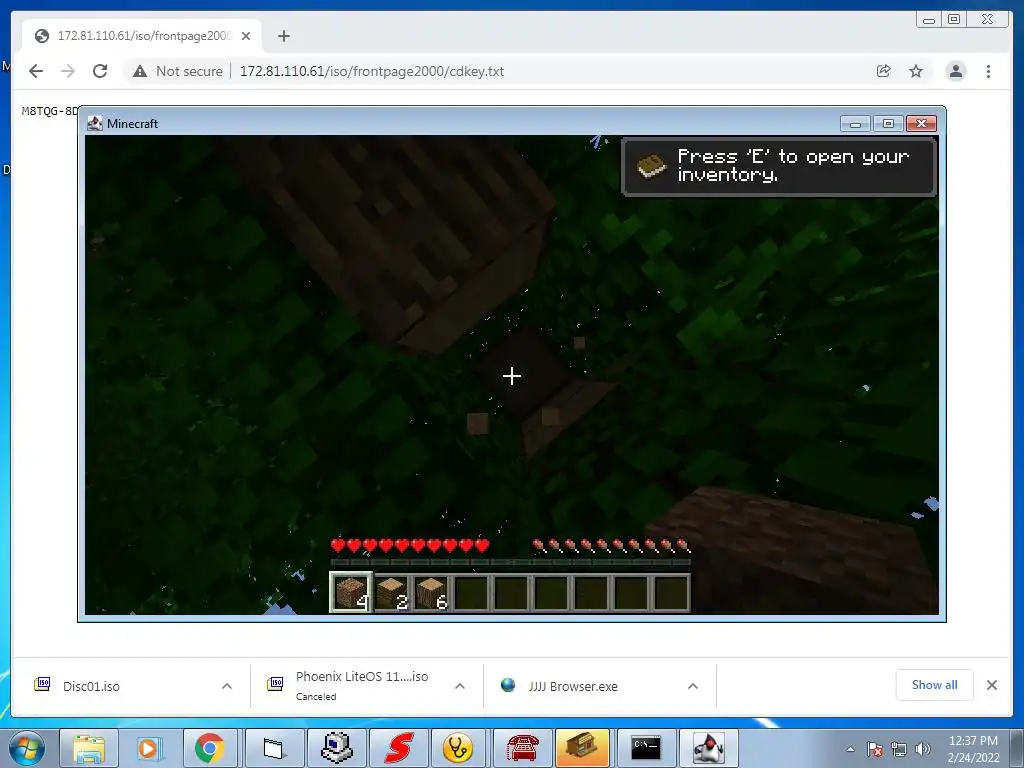Screen dimensions: 1024x768
Task: Minimize the Minecraft window
Action: pos(856,123)
